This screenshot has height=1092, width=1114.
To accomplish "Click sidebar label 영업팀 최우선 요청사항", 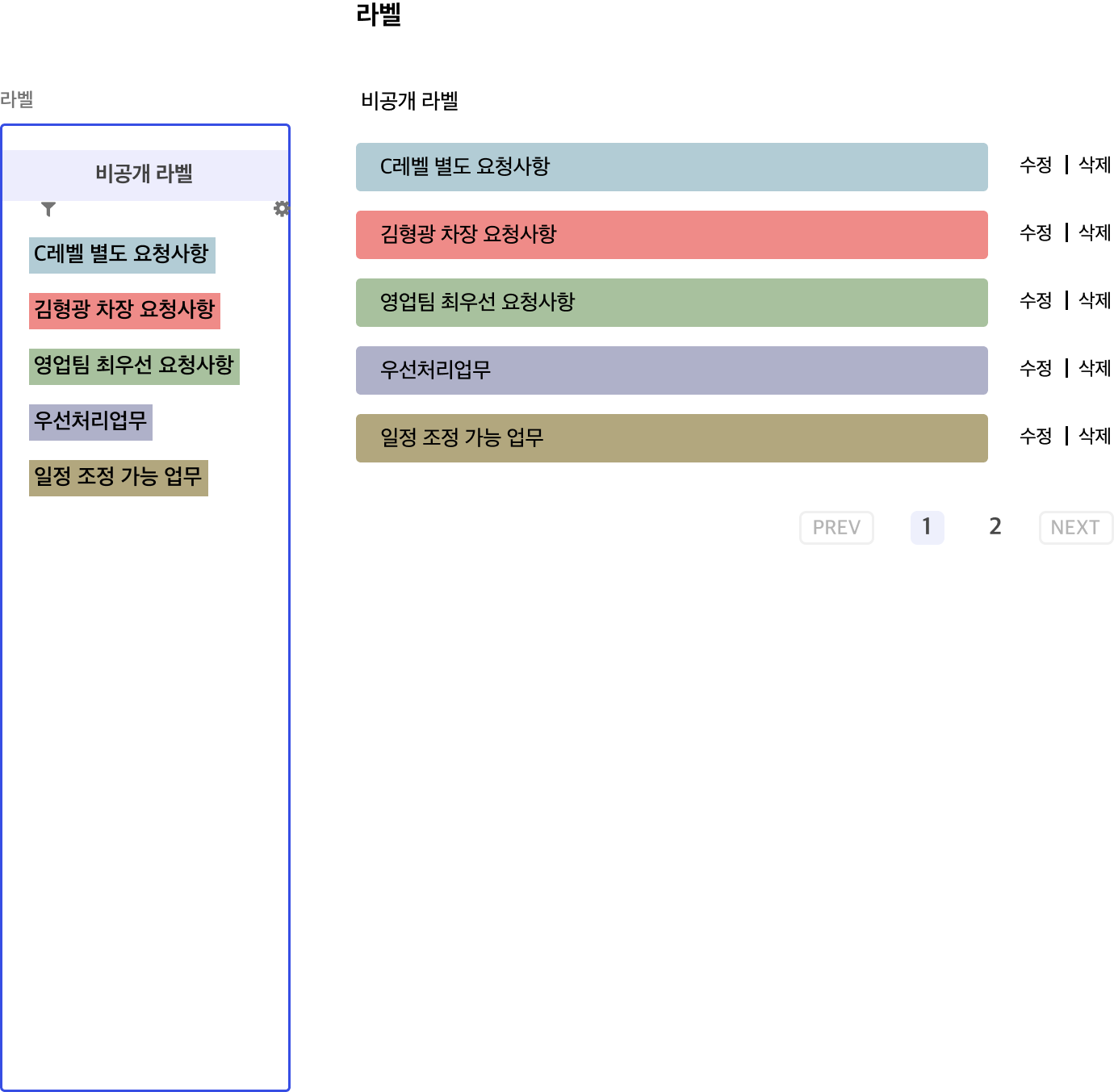I will (x=134, y=366).
